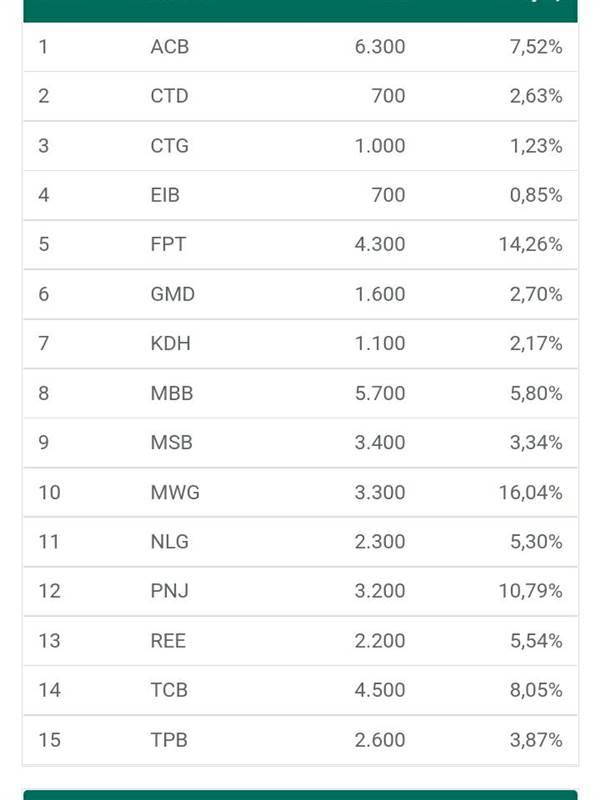
Task: Select the KDH ticker
Action: coord(170,343)
